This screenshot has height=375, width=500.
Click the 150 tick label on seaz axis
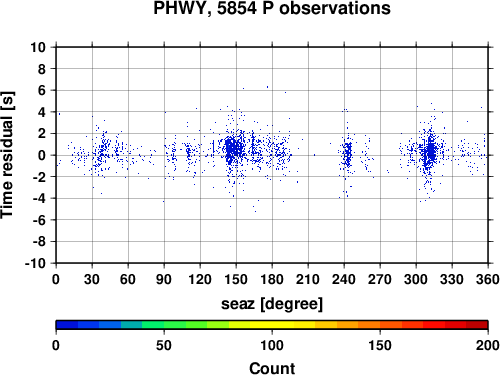[x=236, y=279]
